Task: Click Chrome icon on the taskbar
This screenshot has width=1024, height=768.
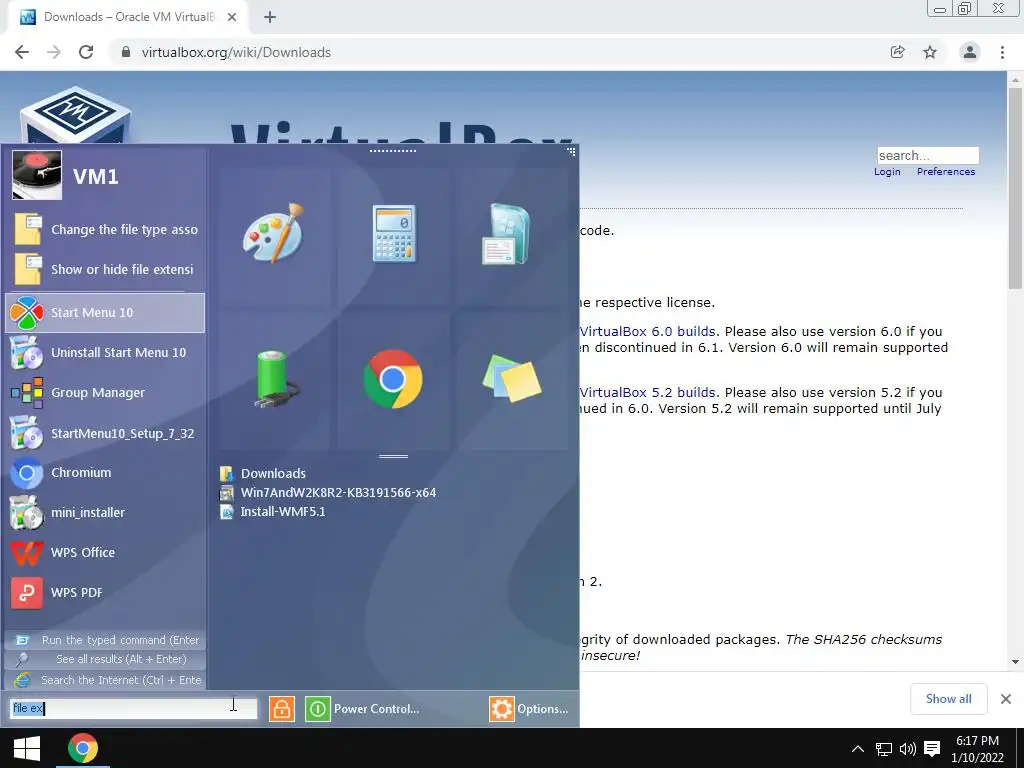Action: [x=82, y=748]
